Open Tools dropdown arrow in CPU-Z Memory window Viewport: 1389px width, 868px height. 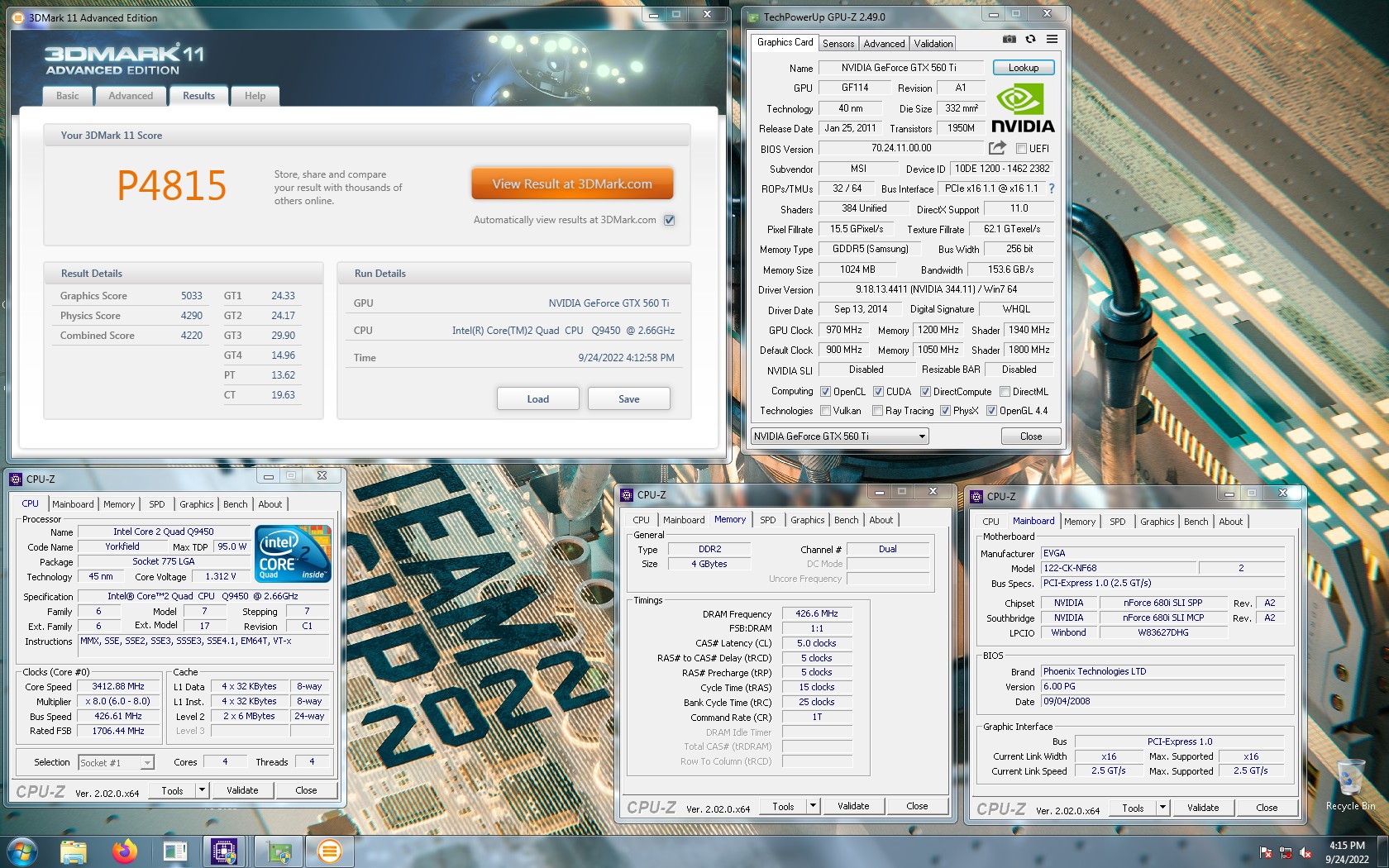click(813, 806)
